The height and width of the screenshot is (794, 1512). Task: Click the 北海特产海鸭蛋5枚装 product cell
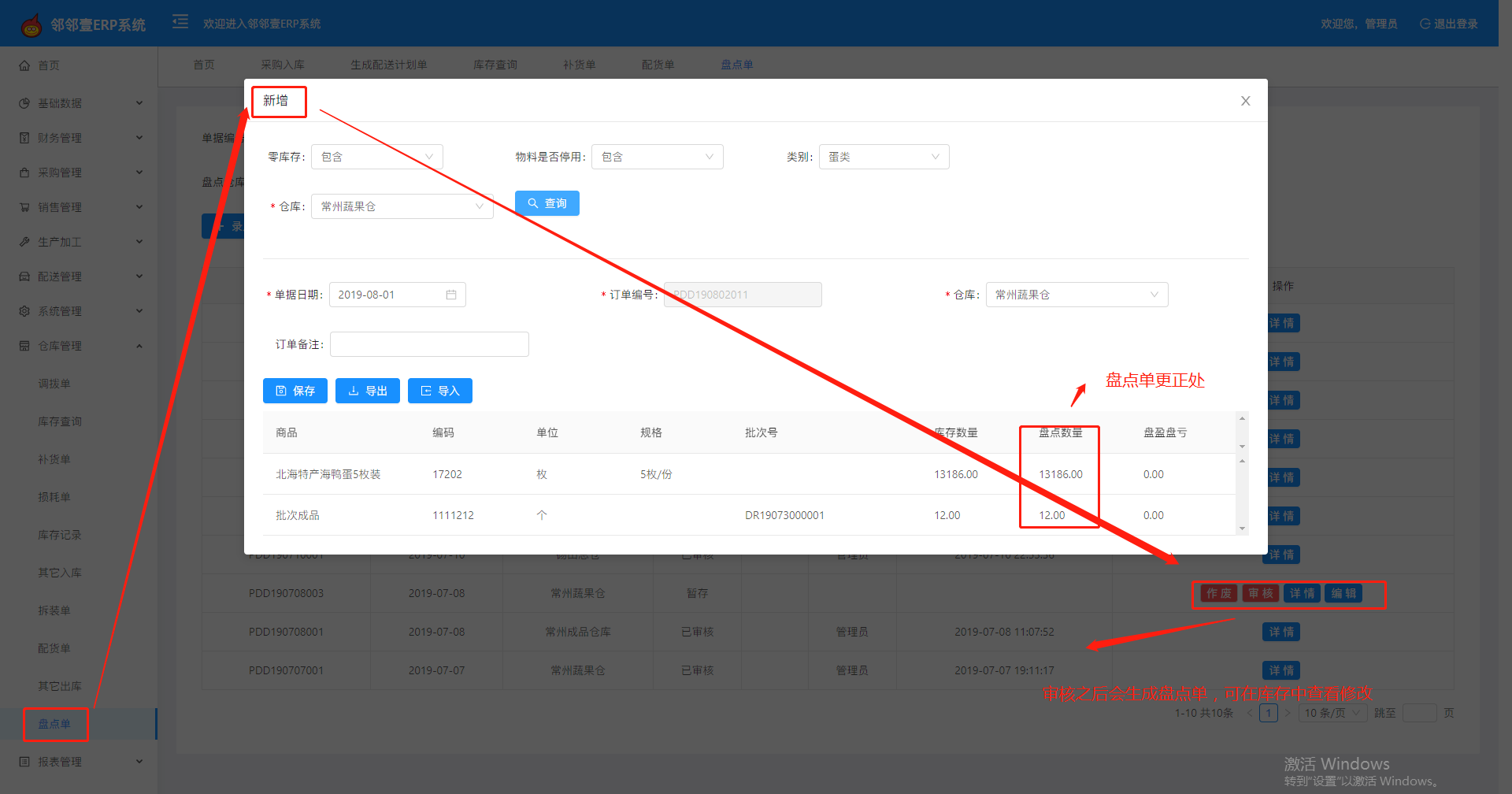pos(328,474)
